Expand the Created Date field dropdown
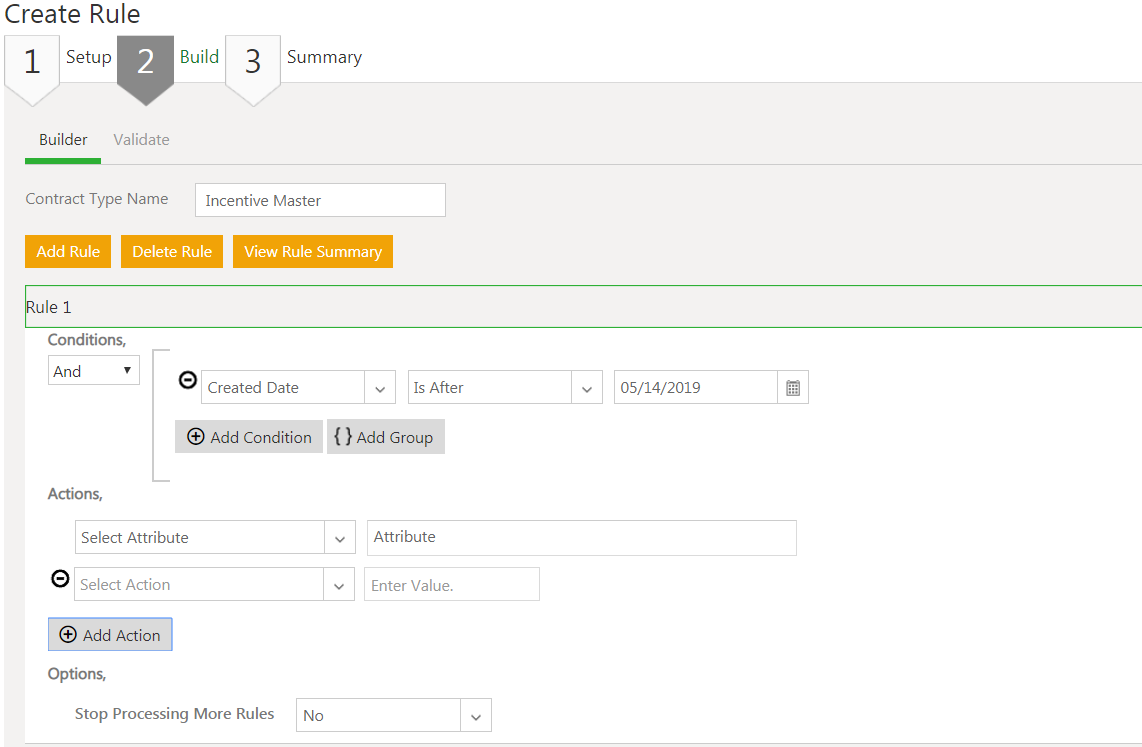The height and width of the screenshot is (747, 1142). point(380,388)
